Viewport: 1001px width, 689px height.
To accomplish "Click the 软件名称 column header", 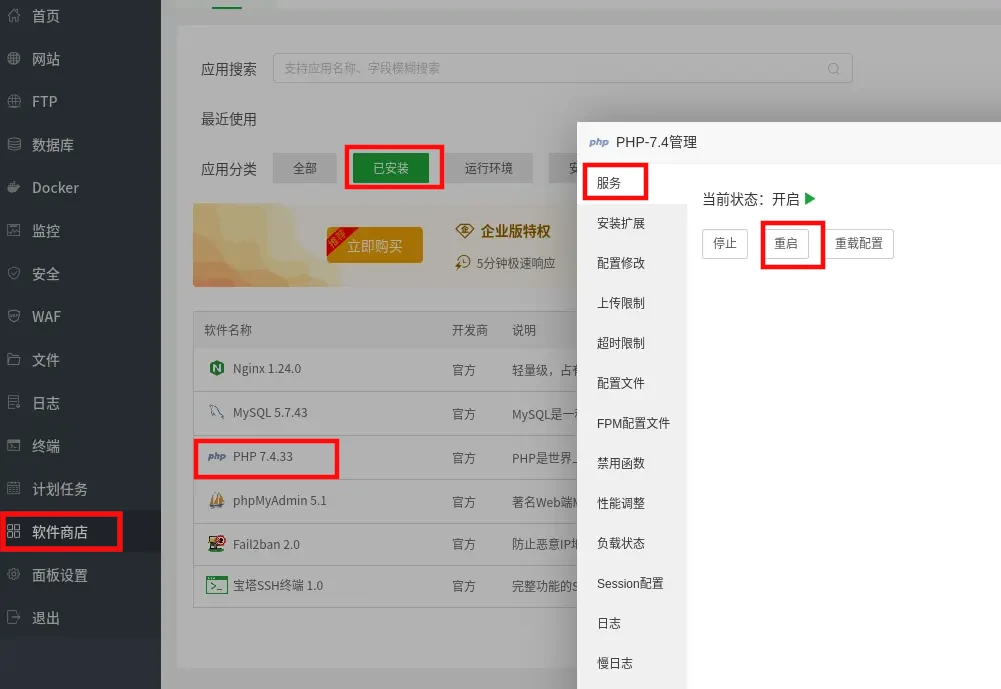I will 228,330.
